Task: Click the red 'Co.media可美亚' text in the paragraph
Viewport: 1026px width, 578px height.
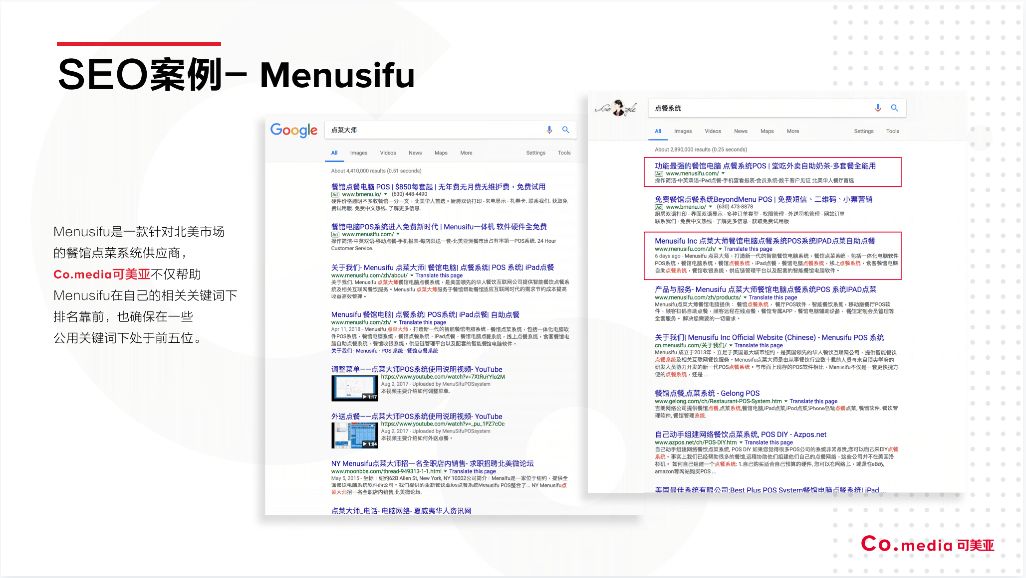Action: click(x=101, y=274)
